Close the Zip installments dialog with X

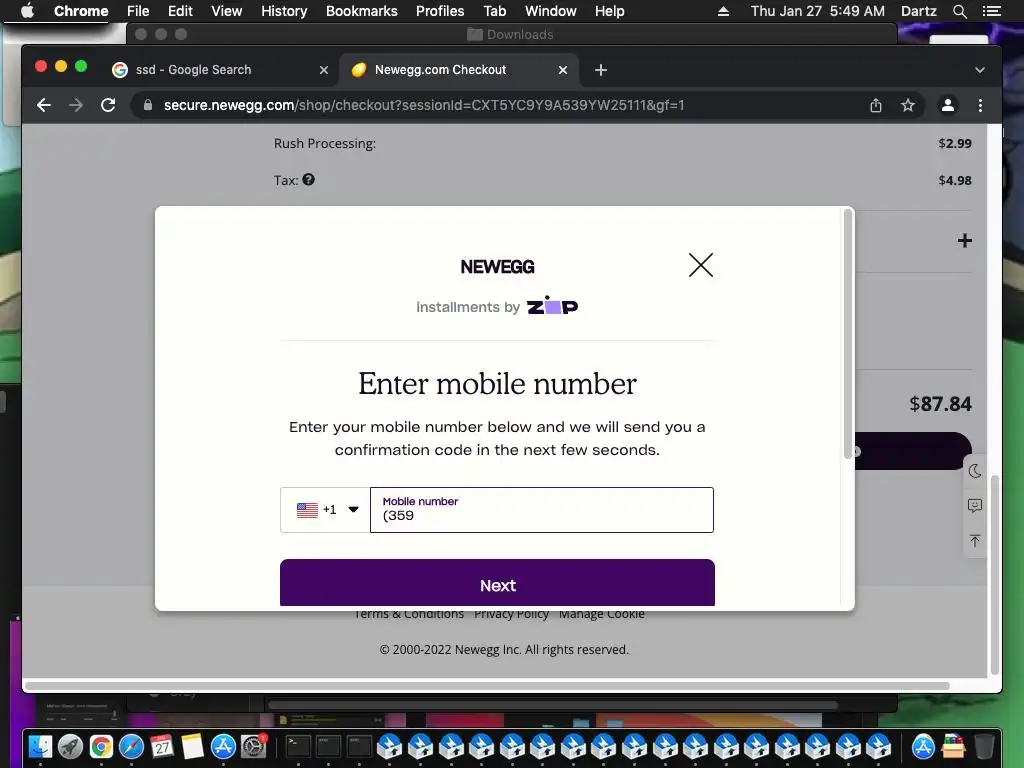701,265
